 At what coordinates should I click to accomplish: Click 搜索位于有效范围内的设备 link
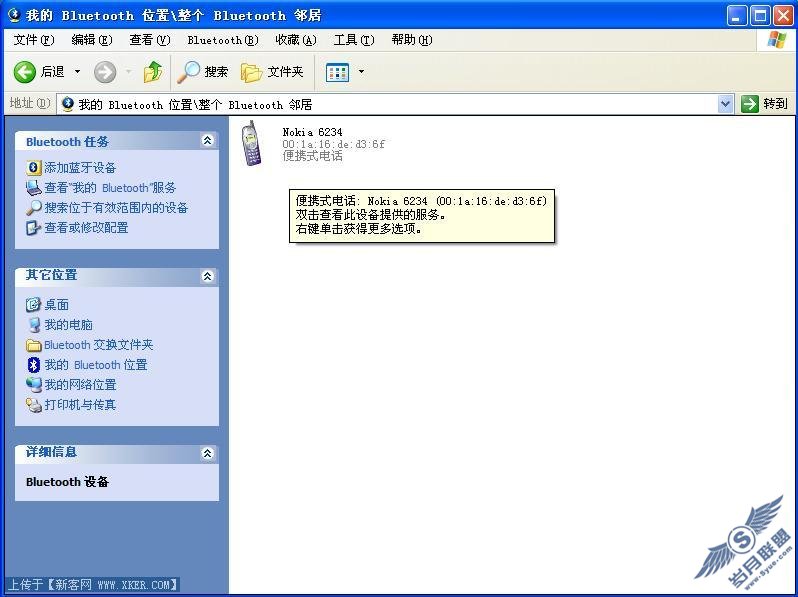(117, 208)
